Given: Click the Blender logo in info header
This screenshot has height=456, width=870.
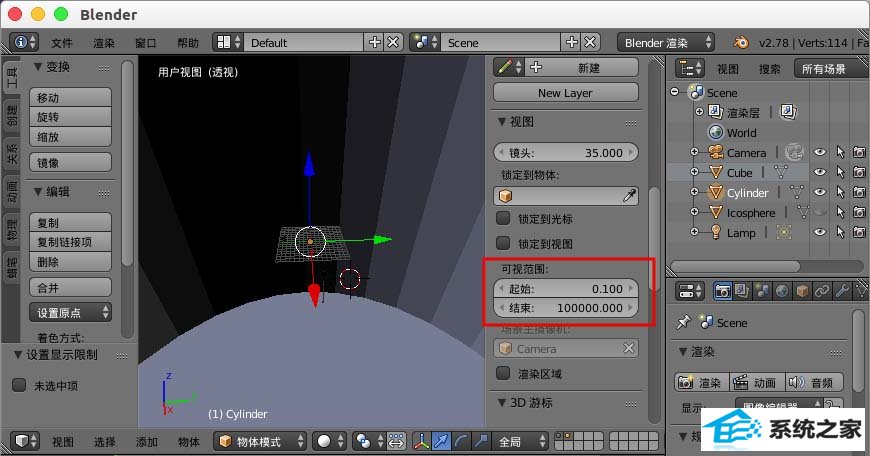Looking at the screenshot, I should 741,42.
